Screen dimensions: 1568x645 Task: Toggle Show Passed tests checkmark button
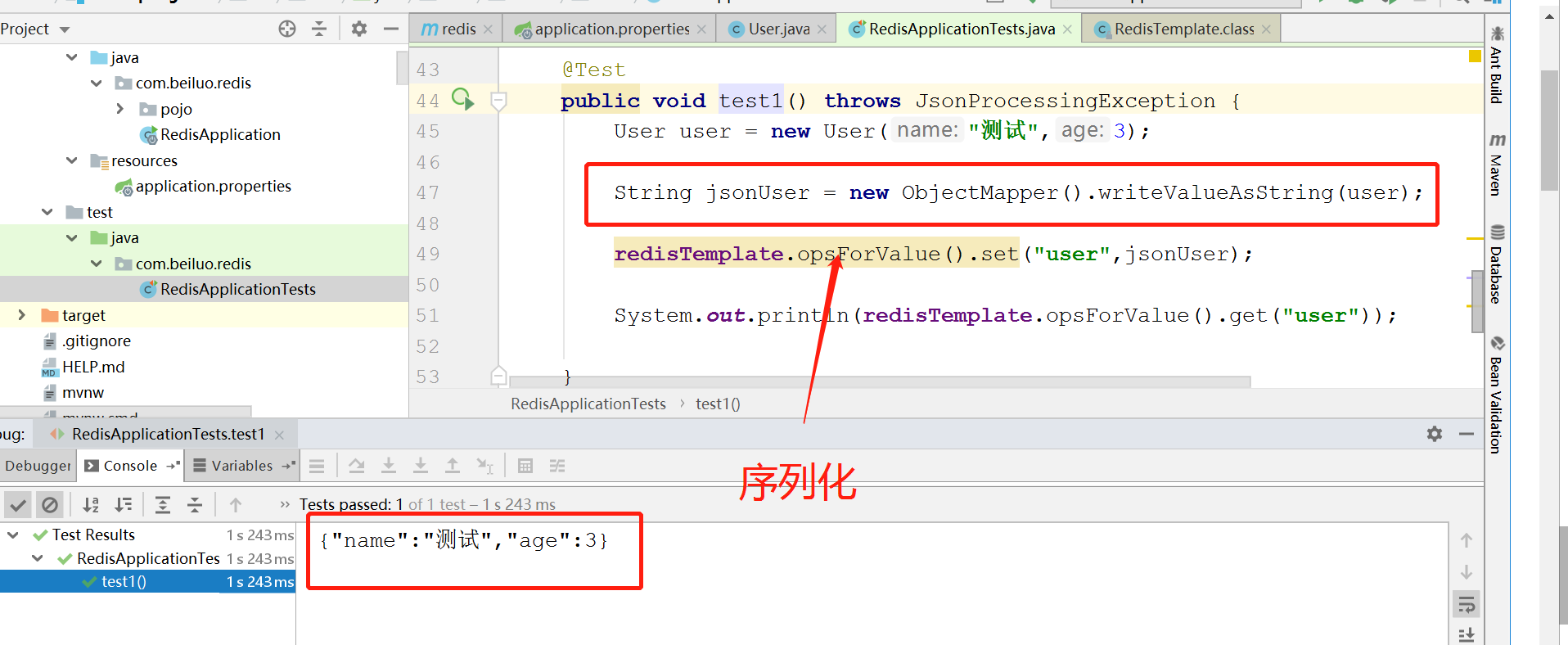17,505
